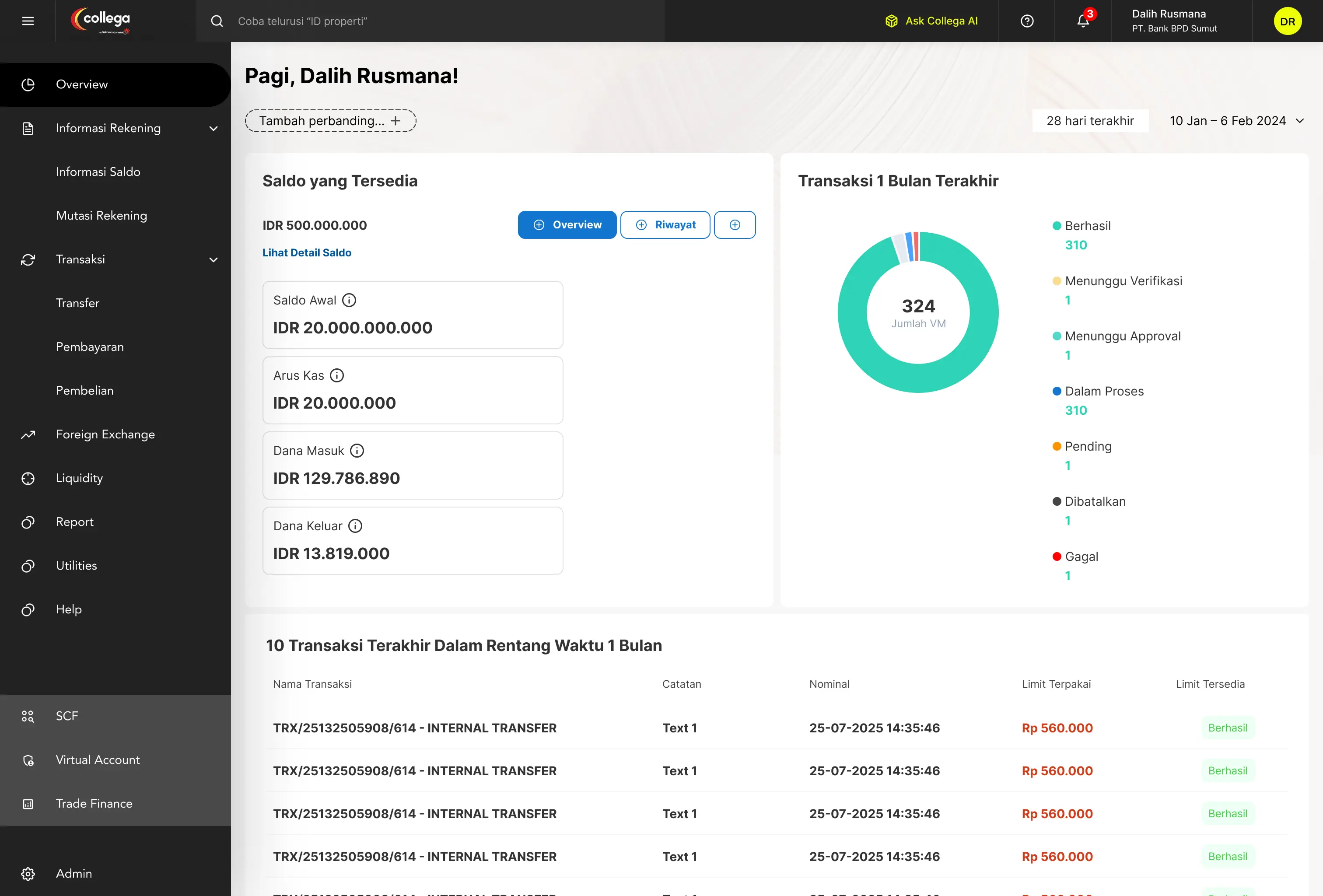Collapse the Transaksi menu chevron

(213, 259)
